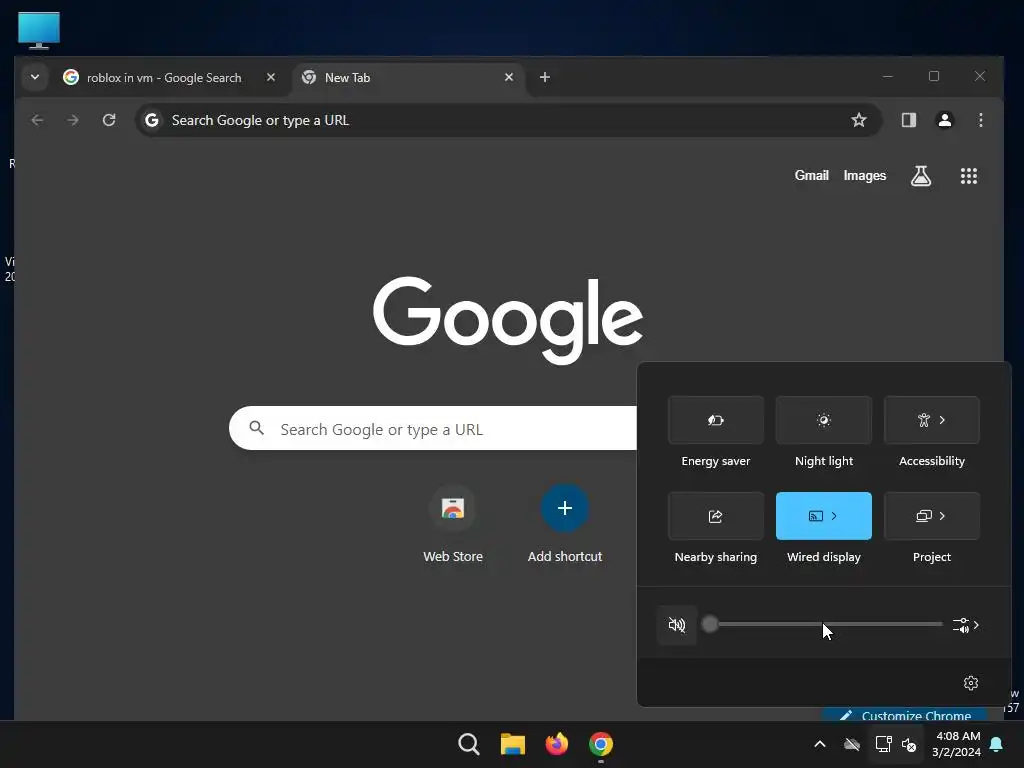
Task: Open Search Labs flask icon
Action: pos(921,176)
